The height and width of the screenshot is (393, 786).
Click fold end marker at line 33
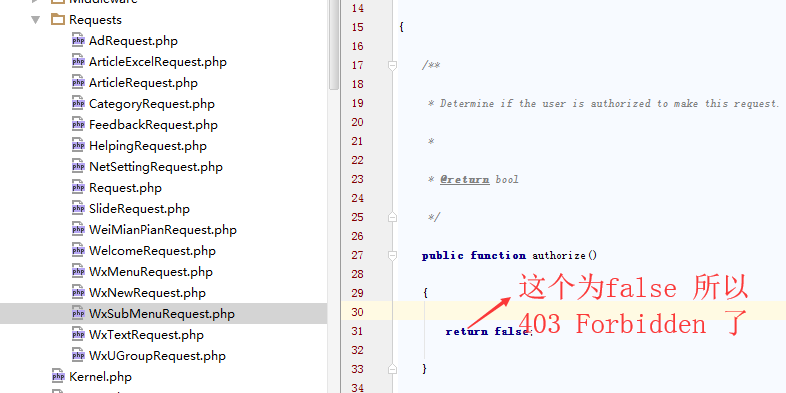[x=392, y=369]
